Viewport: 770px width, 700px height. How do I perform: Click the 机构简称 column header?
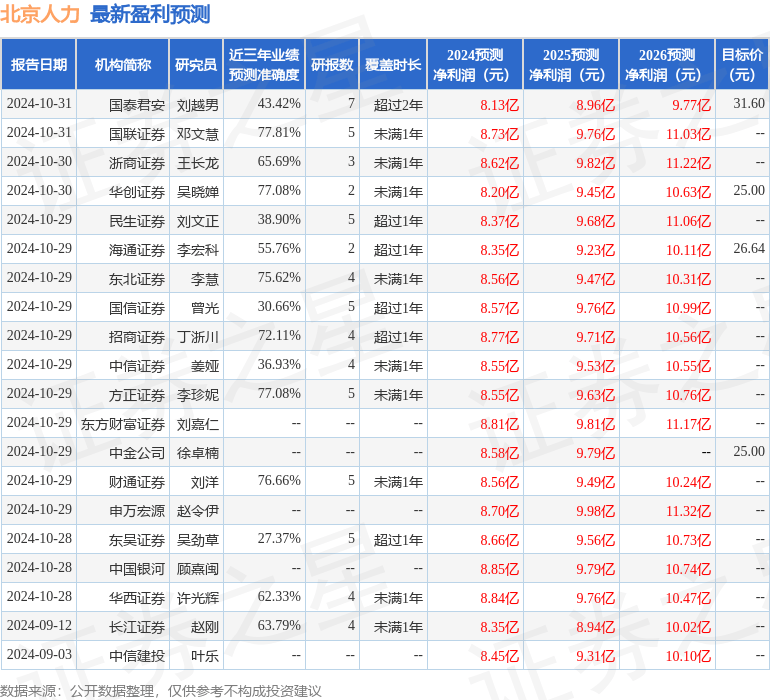[x=123, y=64]
